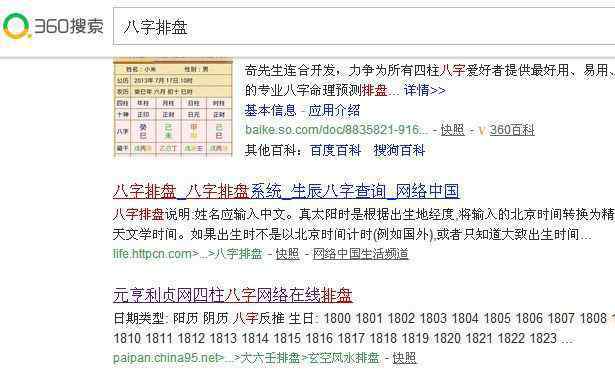
Task: Open 元亨利贞网四柱八字网络在线排盘 result title
Action: (x=233, y=295)
